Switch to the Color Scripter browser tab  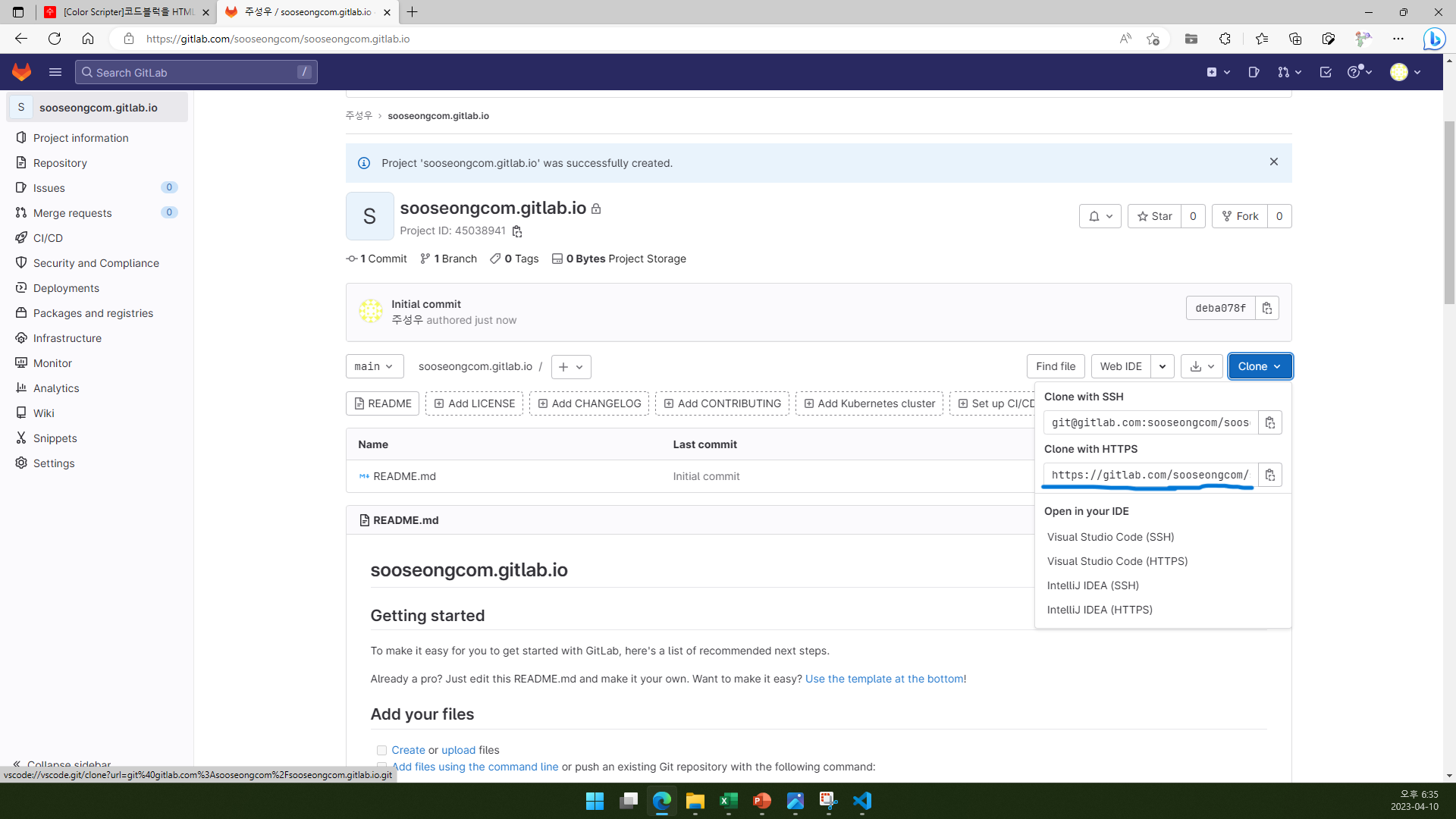(126, 12)
